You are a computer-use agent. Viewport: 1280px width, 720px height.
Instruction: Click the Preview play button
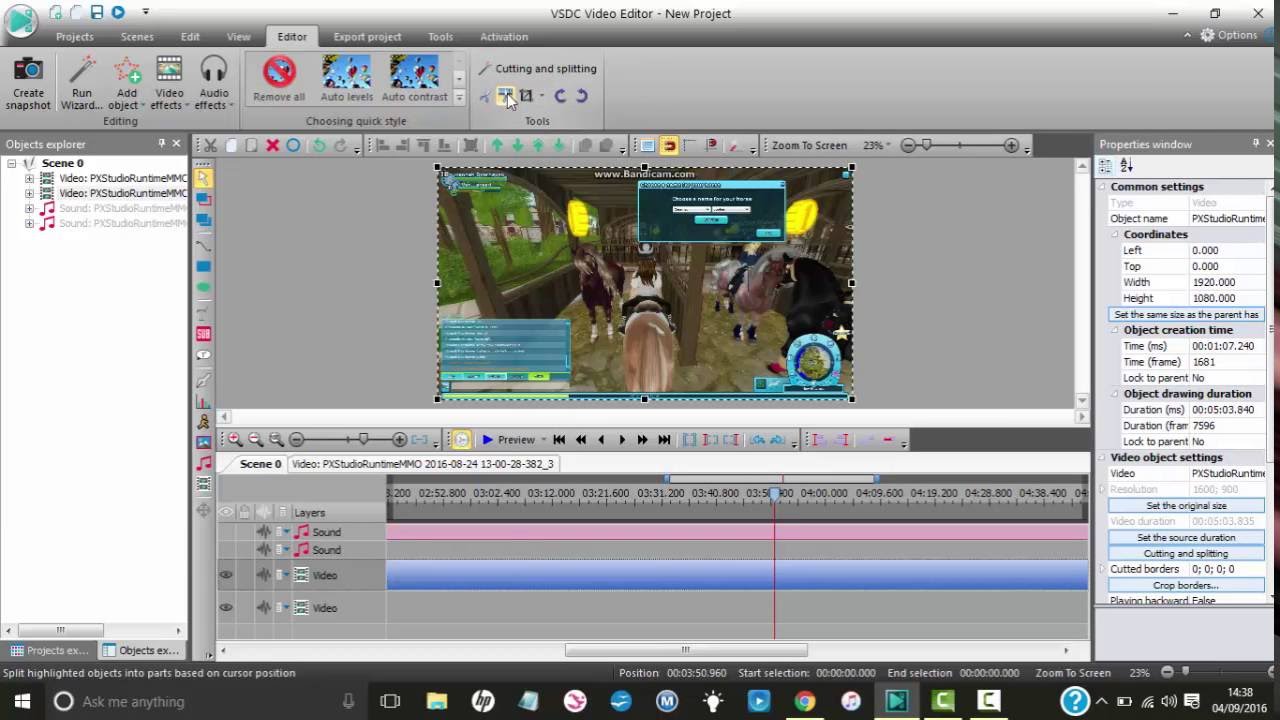(x=508, y=440)
